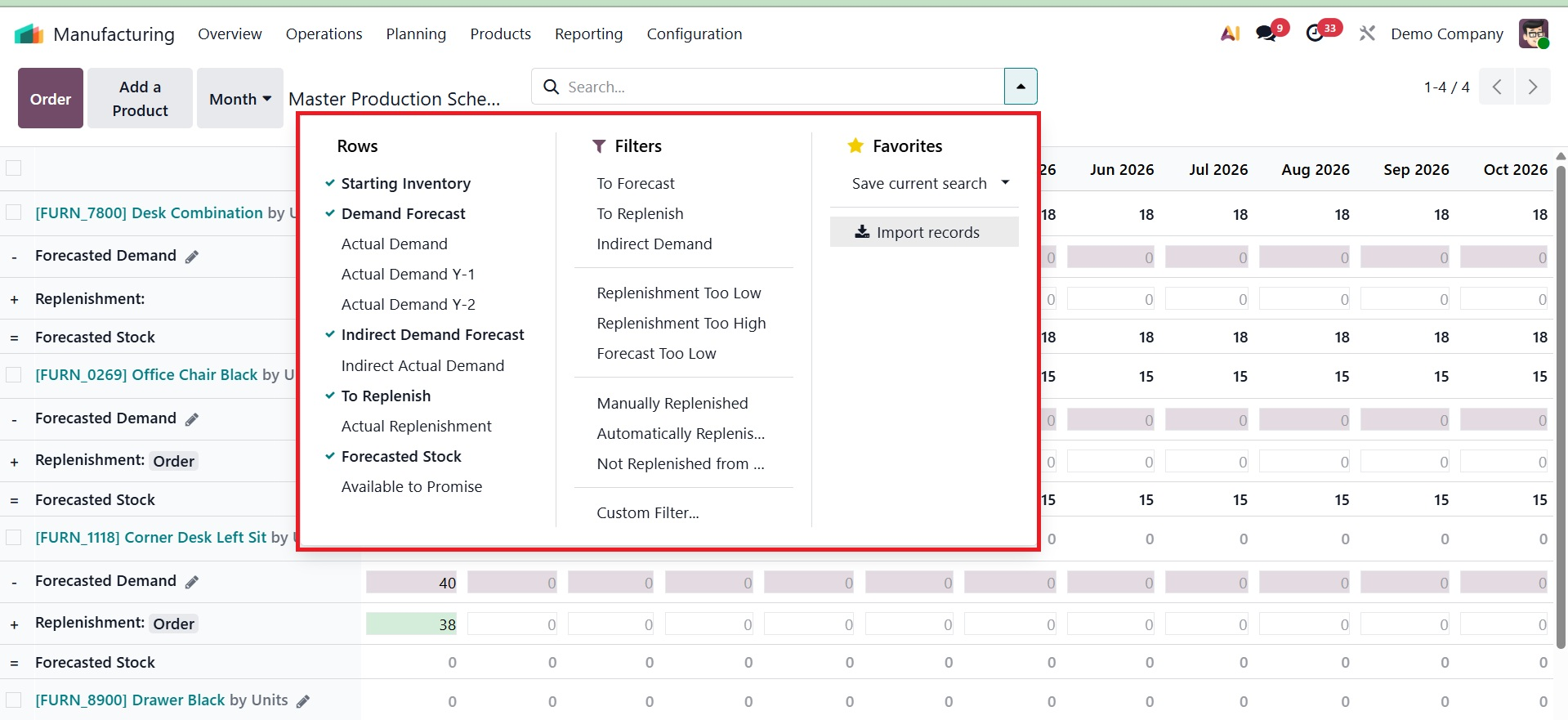Click the Manufacturing app logo icon
Viewport: 1568px width, 720px height.
click(x=29, y=34)
